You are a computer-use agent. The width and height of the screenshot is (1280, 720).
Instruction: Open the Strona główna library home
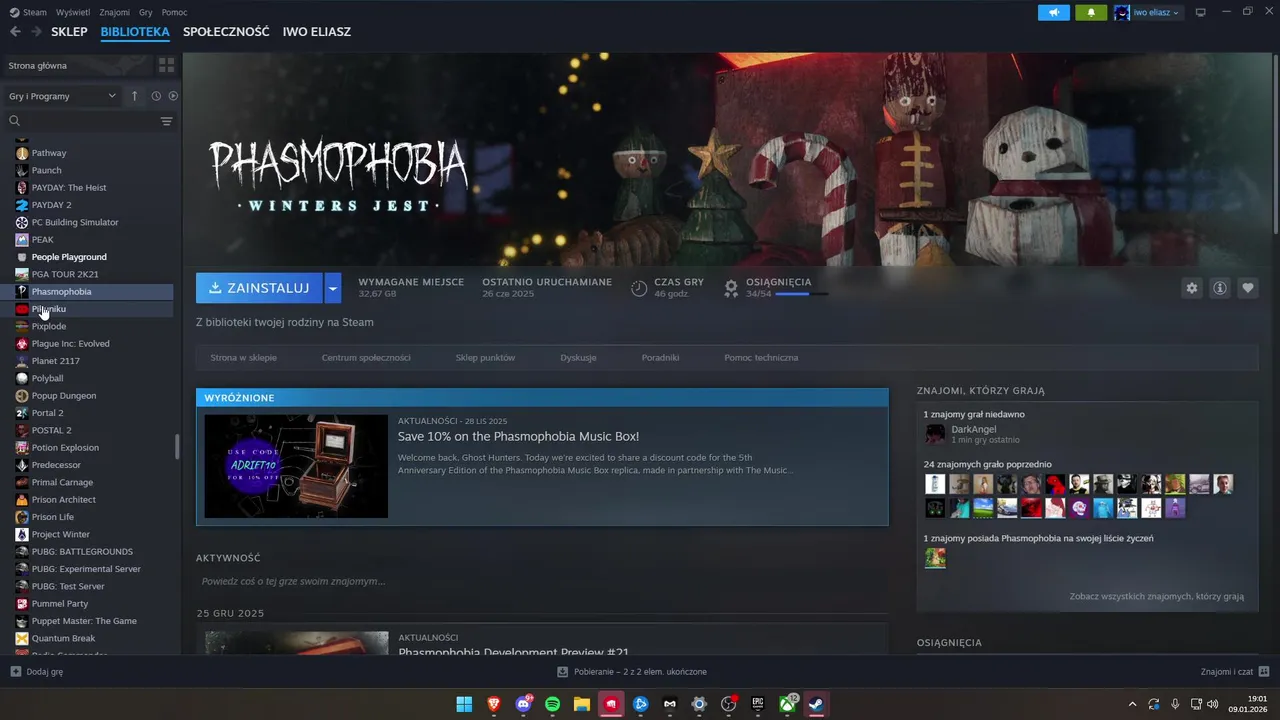coord(38,65)
